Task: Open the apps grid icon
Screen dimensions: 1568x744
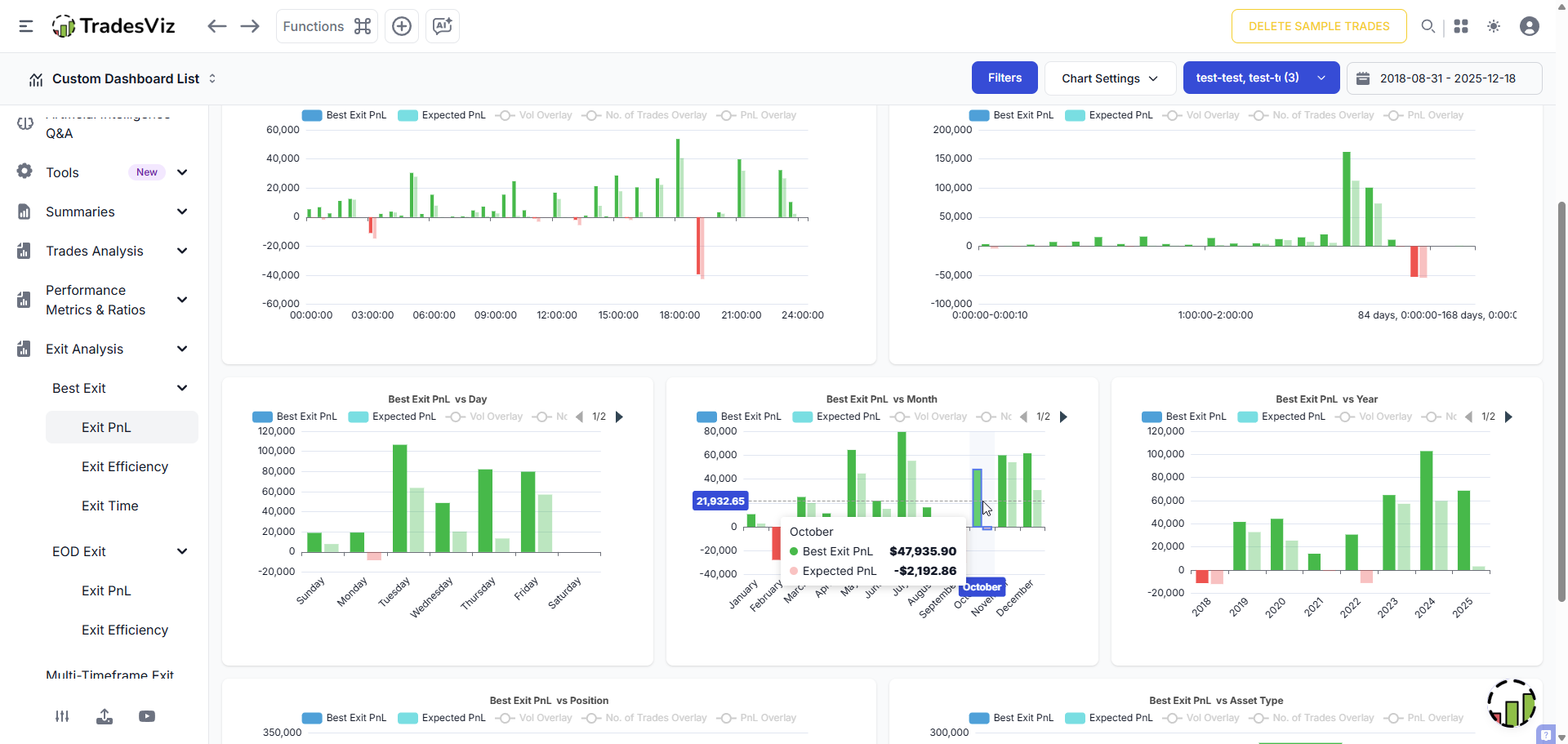Action: point(1461,26)
